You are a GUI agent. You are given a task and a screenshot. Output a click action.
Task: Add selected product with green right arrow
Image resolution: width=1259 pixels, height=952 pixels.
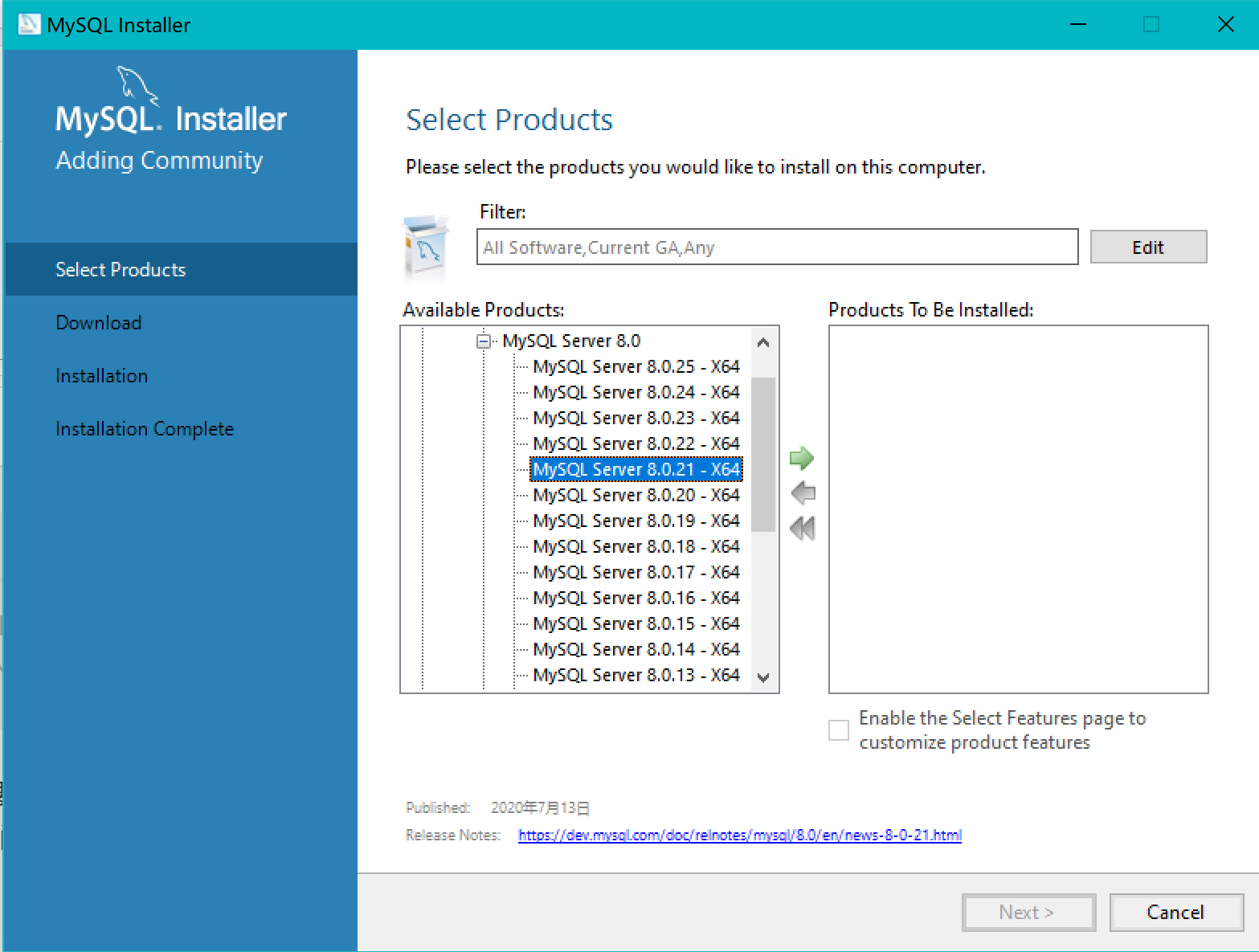click(x=802, y=458)
